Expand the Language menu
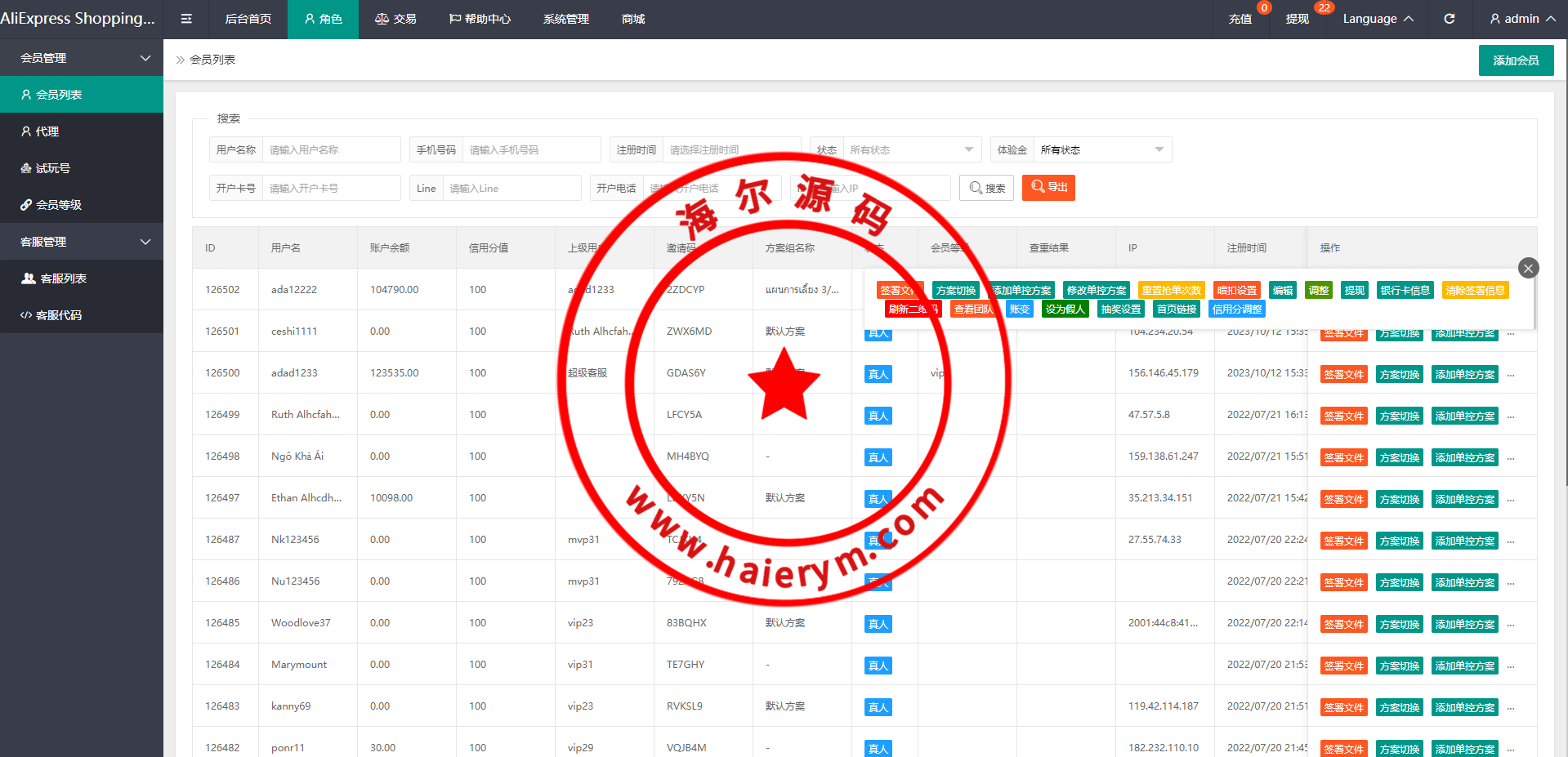1568x757 pixels. [1378, 19]
